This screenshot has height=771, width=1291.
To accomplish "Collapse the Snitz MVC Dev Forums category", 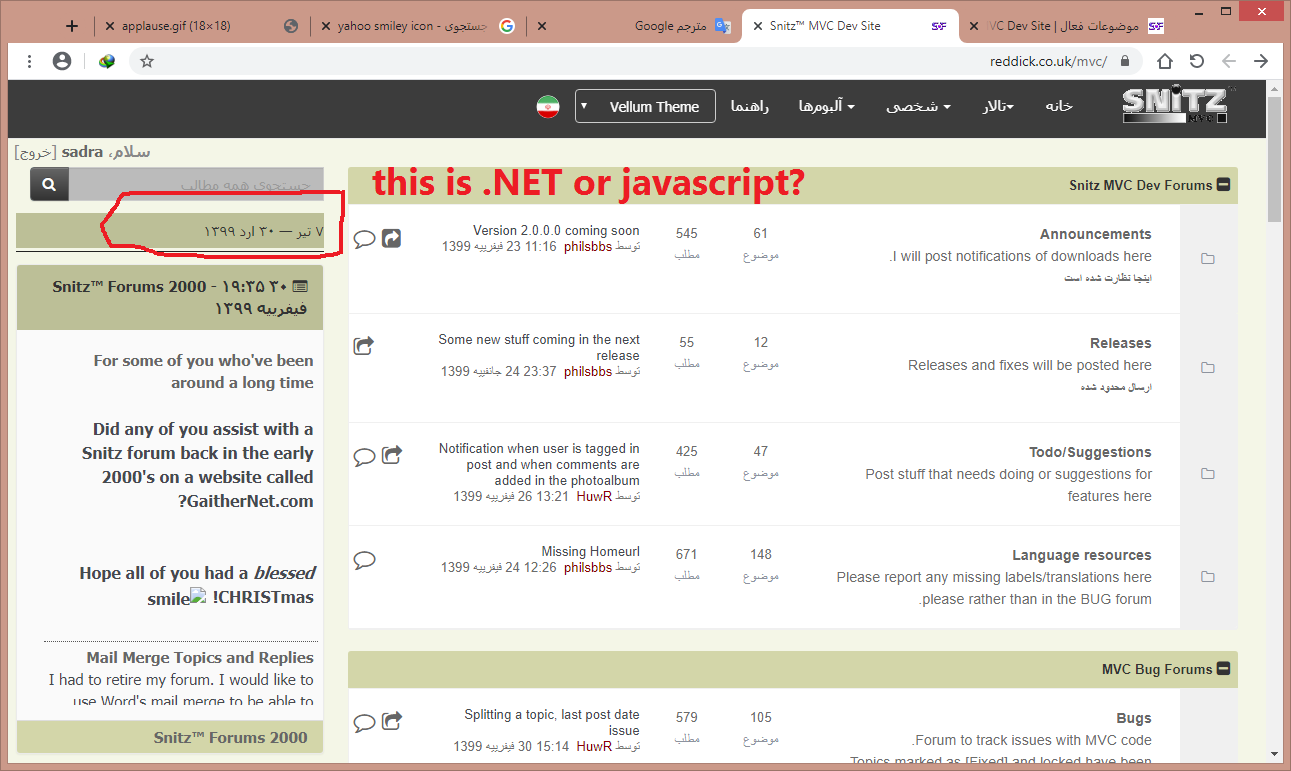I will click(1222, 185).
